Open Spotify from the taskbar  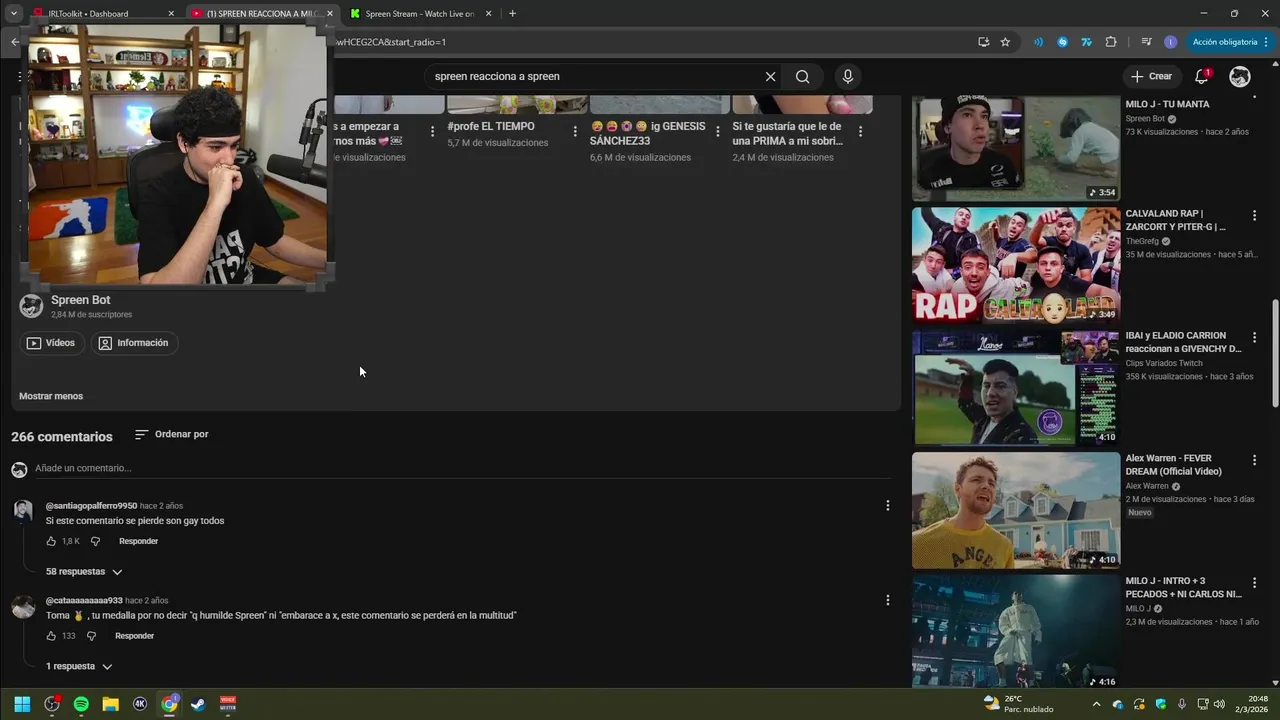click(81, 704)
